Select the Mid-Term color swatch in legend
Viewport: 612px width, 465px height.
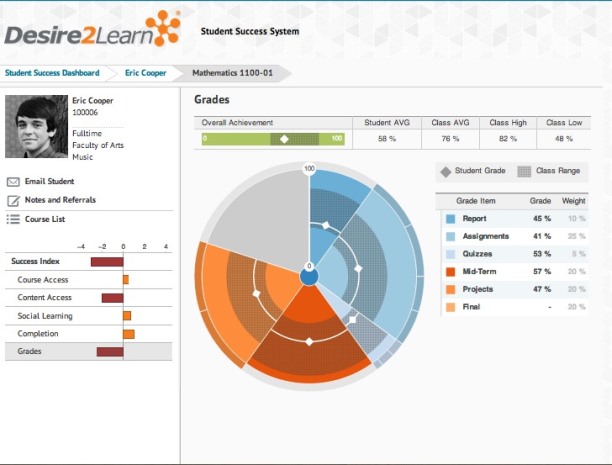[451, 271]
